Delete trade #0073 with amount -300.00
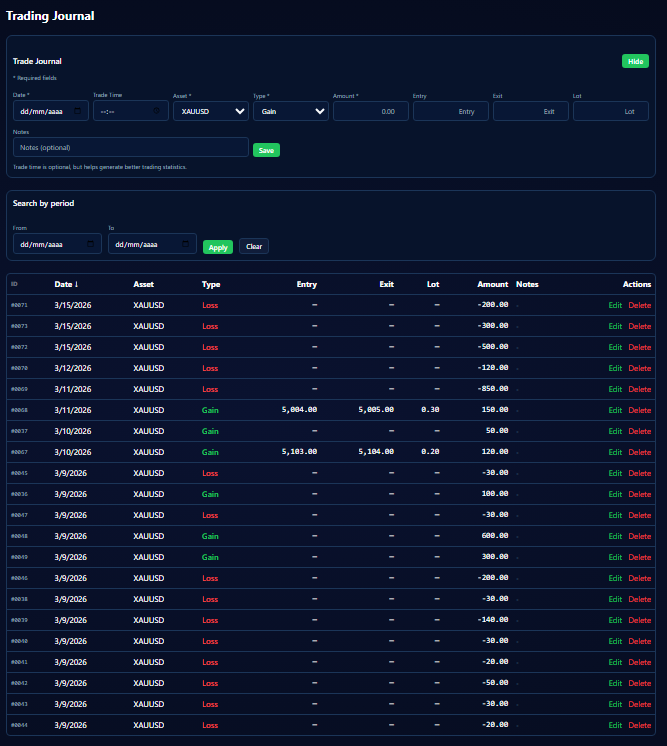The height and width of the screenshot is (746, 667). [639, 326]
